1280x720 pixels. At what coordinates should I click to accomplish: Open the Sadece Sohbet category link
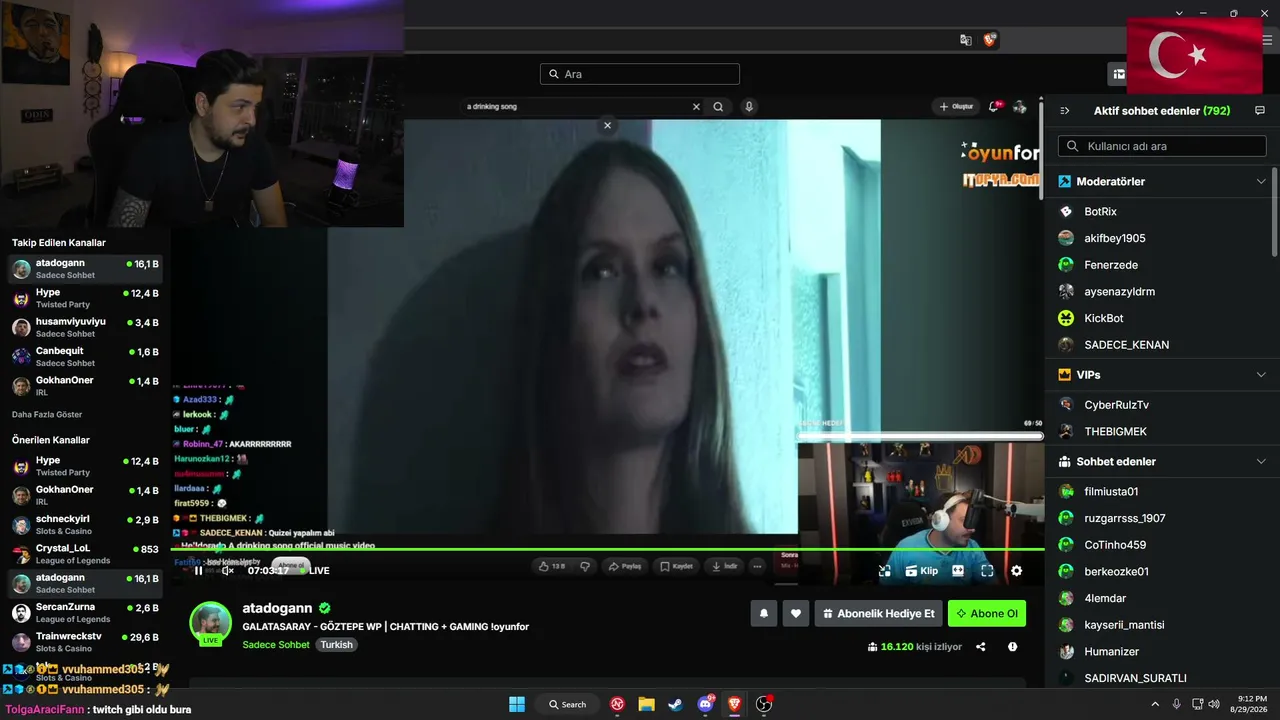[276, 645]
